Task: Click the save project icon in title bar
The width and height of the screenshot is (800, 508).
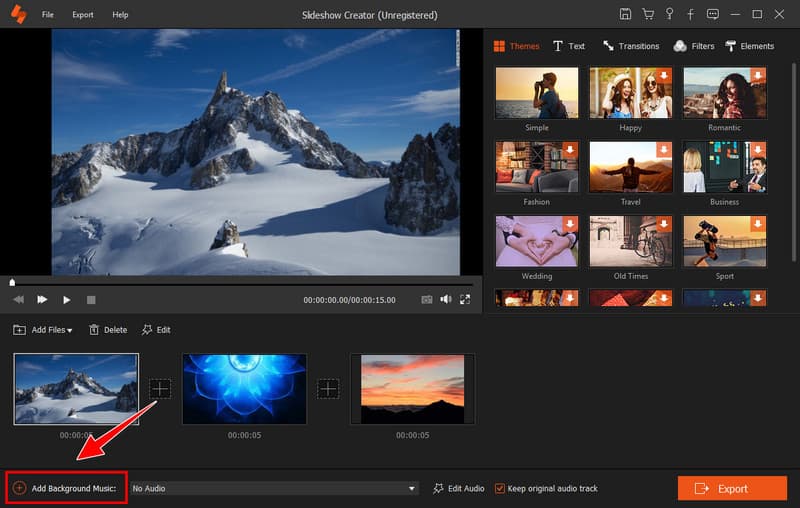Action: (625, 15)
